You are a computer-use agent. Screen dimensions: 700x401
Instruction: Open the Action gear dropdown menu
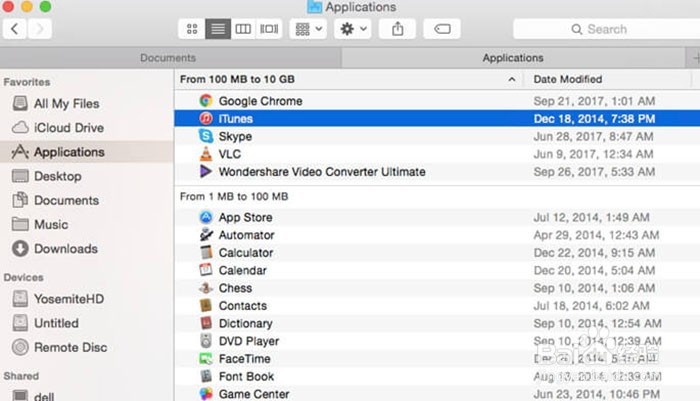click(x=353, y=29)
